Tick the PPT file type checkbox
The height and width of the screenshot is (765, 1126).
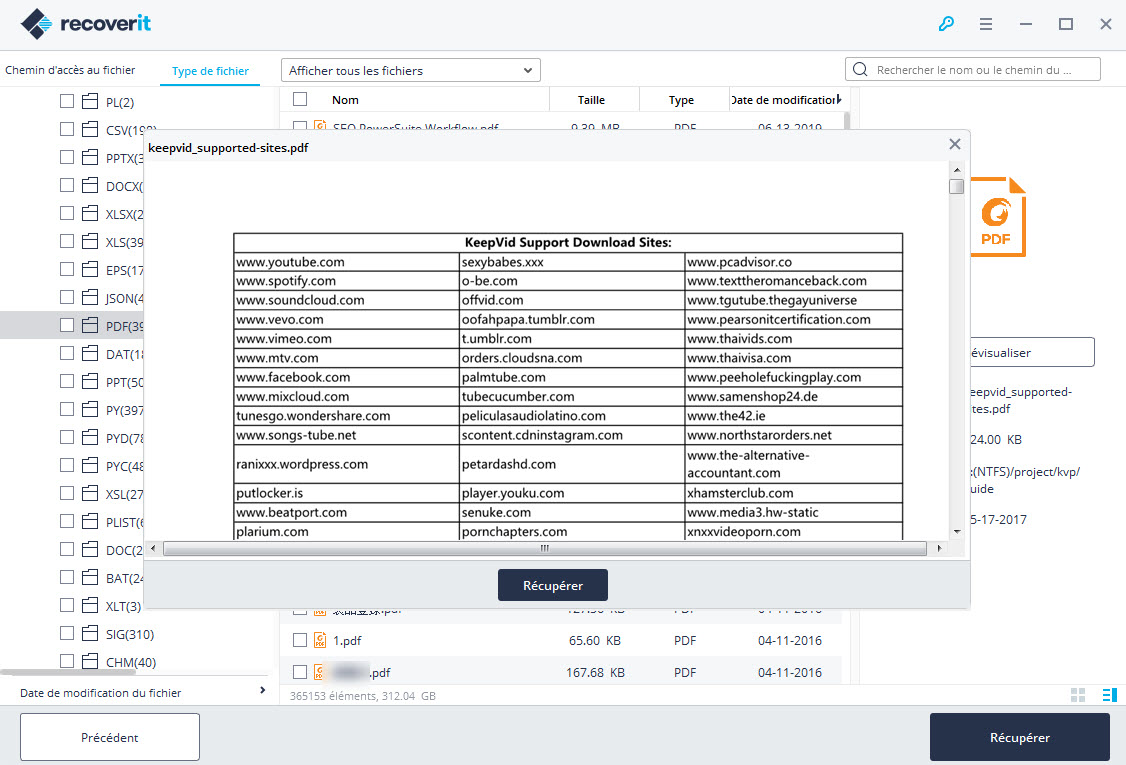point(67,381)
